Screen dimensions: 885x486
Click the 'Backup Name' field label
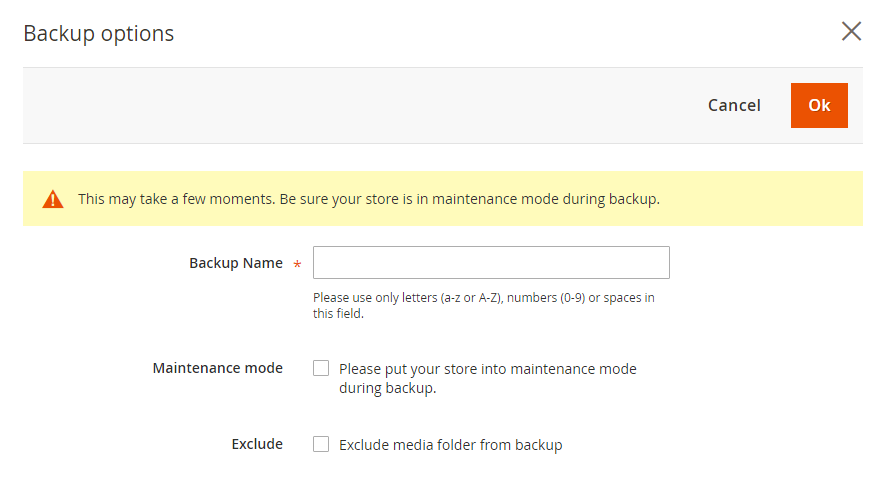236,263
